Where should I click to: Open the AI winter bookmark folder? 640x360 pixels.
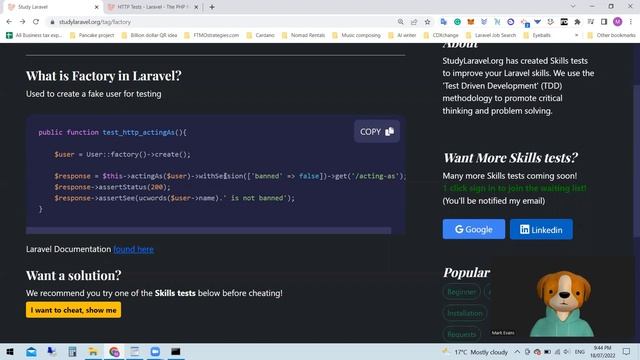point(402,35)
